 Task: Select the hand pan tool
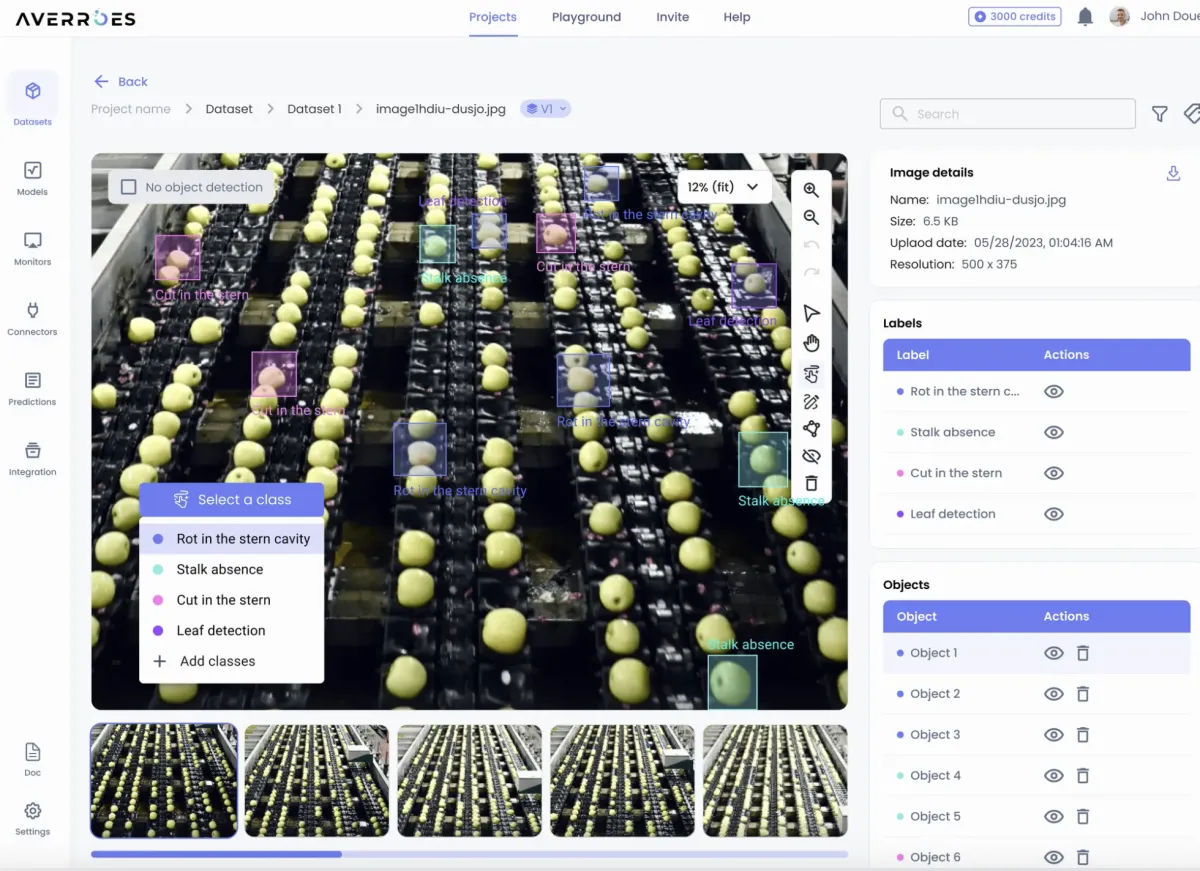(x=811, y=344)
